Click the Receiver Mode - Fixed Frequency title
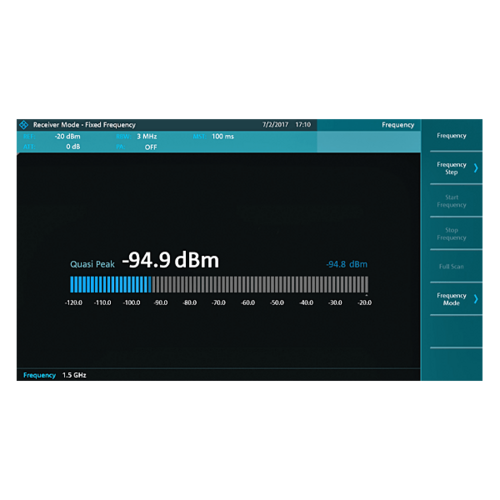The width and height of the screenshot is (500, 500). tap(84, 125)
